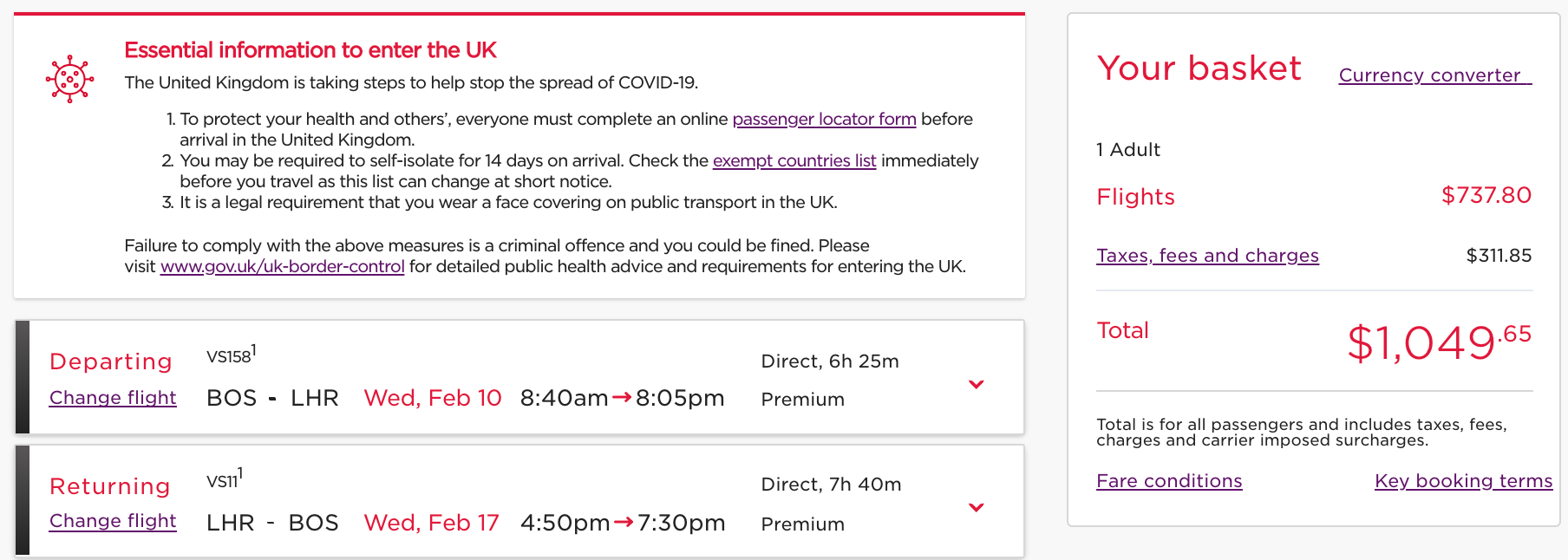Expand the departing flight details chevron
1568x560 pixels.
[976, 384]
